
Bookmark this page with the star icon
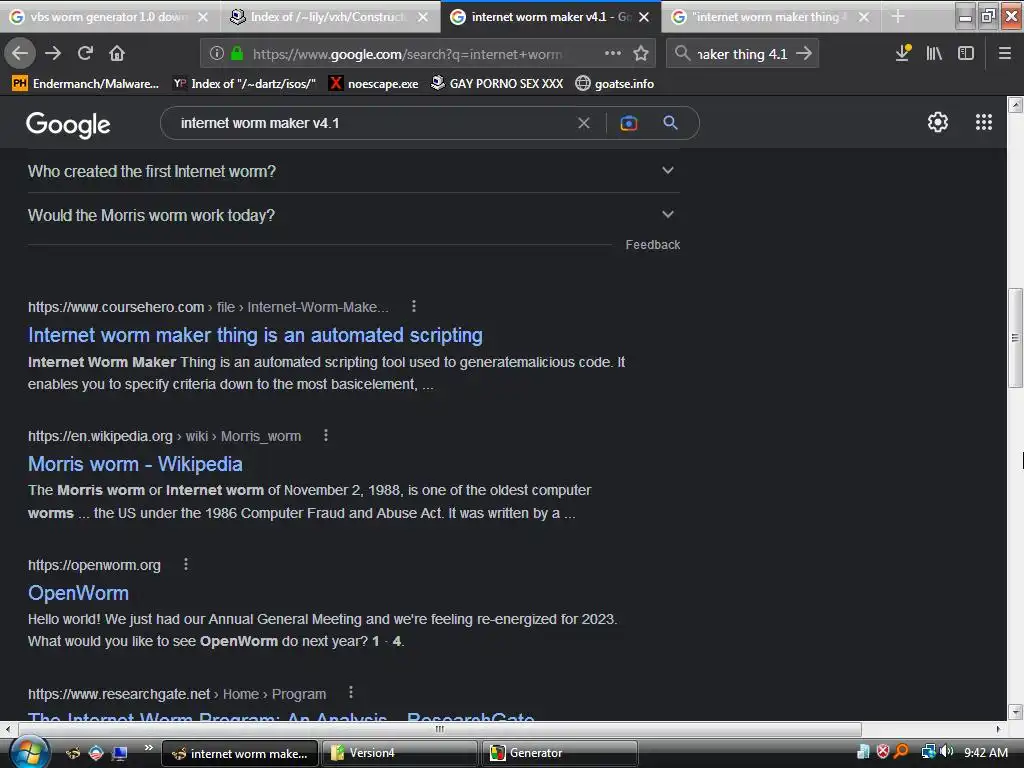[641, 53]
